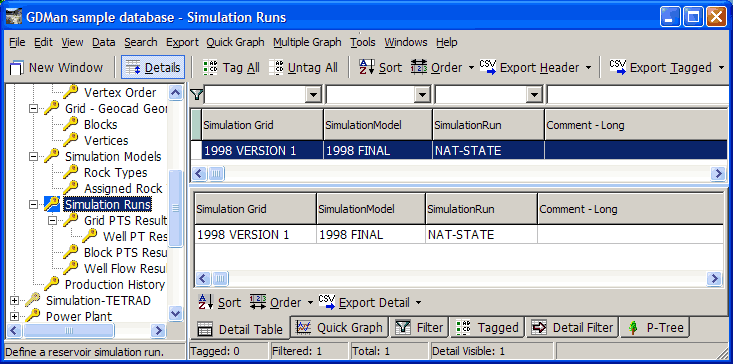Open the SimulationModel filter combo dropdown
Viewport: 733px width, 364px height.
tap(423, 95)
